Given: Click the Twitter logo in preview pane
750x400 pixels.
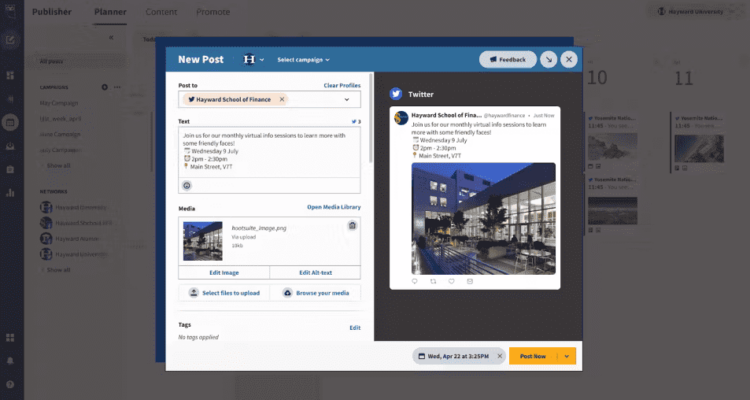Looking at the screenshot, I should tap(396, 94).
